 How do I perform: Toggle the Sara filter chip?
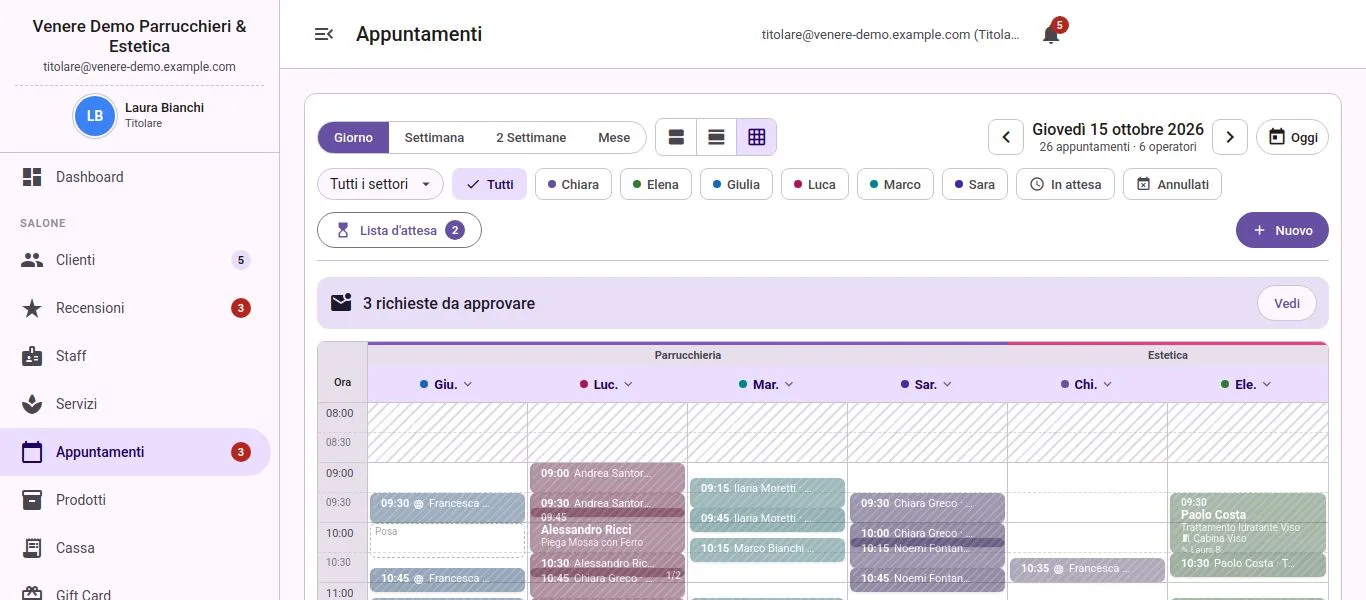(975, 184)
